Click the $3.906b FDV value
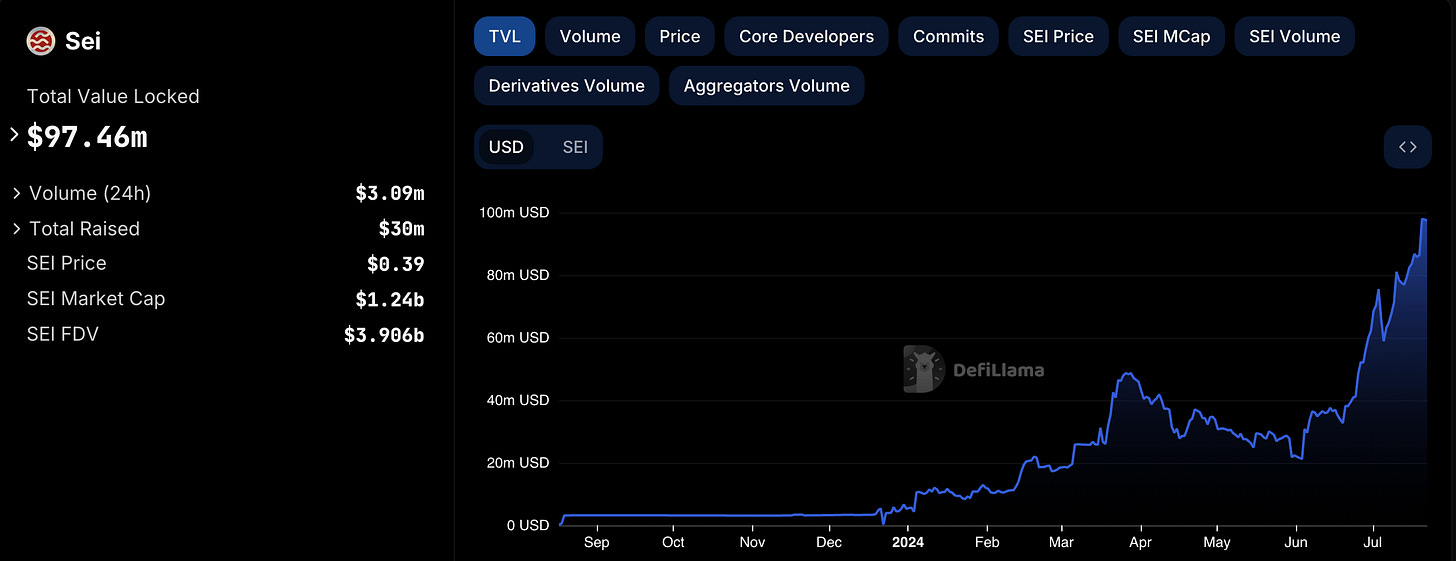 (384, 335)
